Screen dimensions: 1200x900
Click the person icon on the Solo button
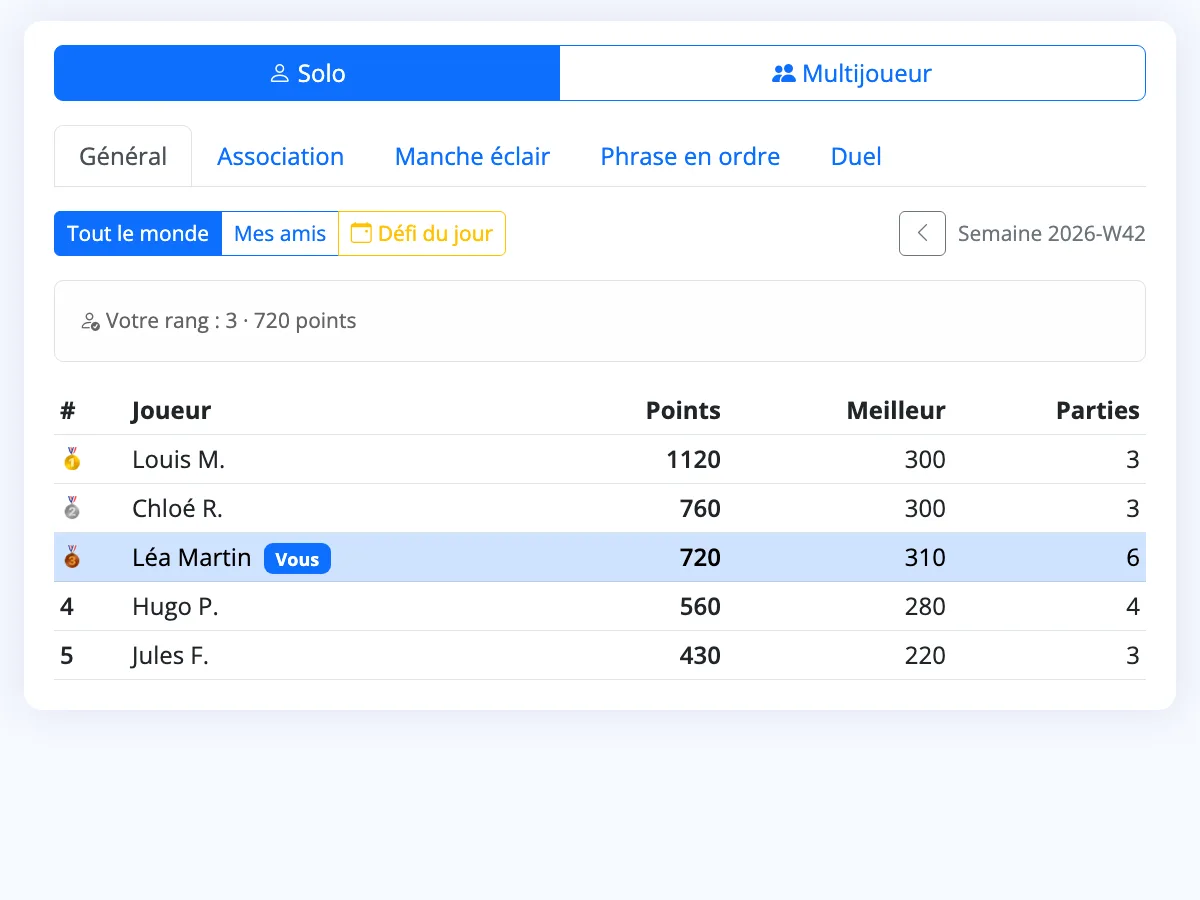pos(280,74)
